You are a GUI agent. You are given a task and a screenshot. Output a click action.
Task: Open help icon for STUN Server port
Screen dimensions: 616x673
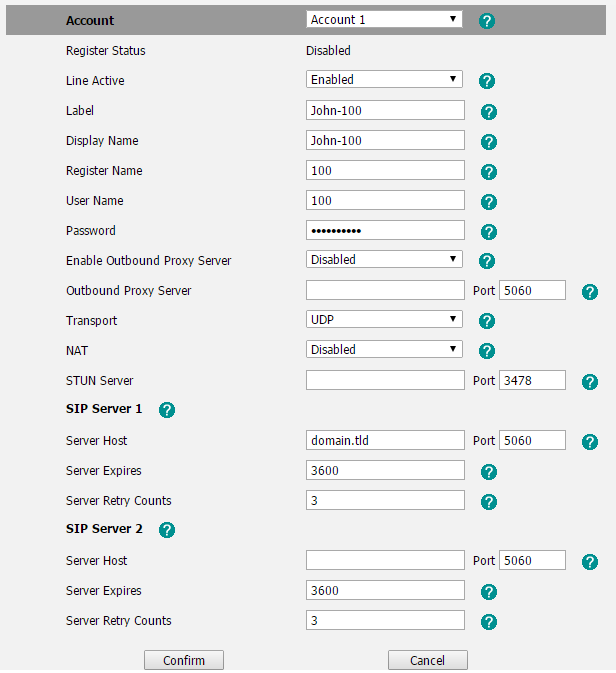click(590, 382)
